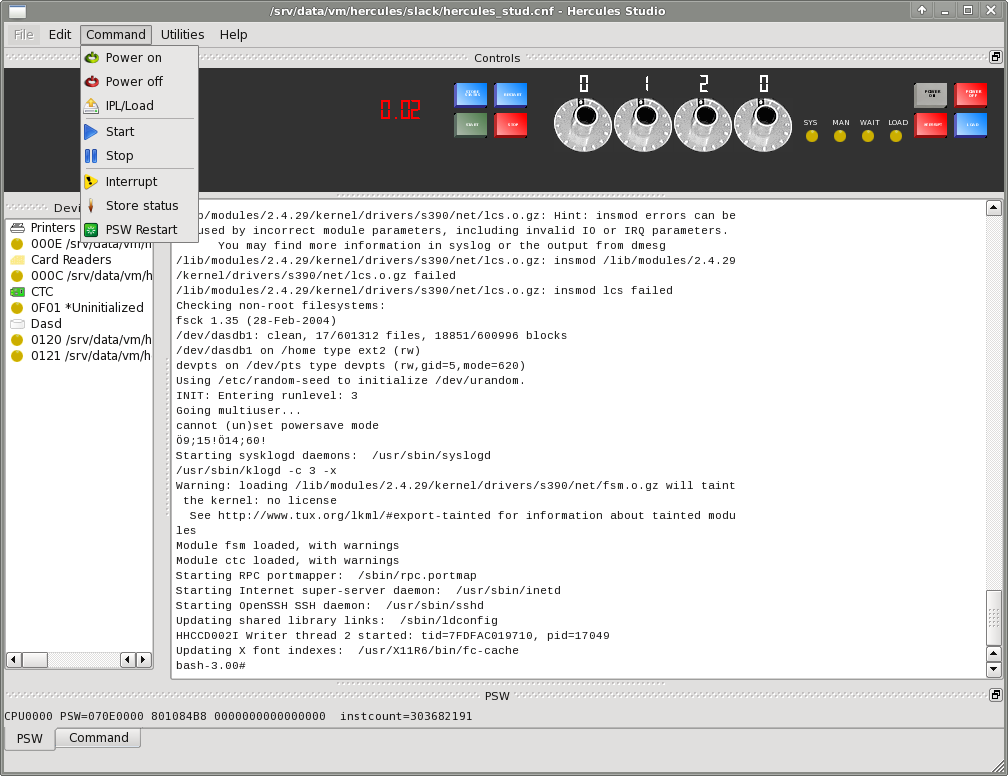
Task: Push the red Interrupt panel button
Action: click(931, 124)
